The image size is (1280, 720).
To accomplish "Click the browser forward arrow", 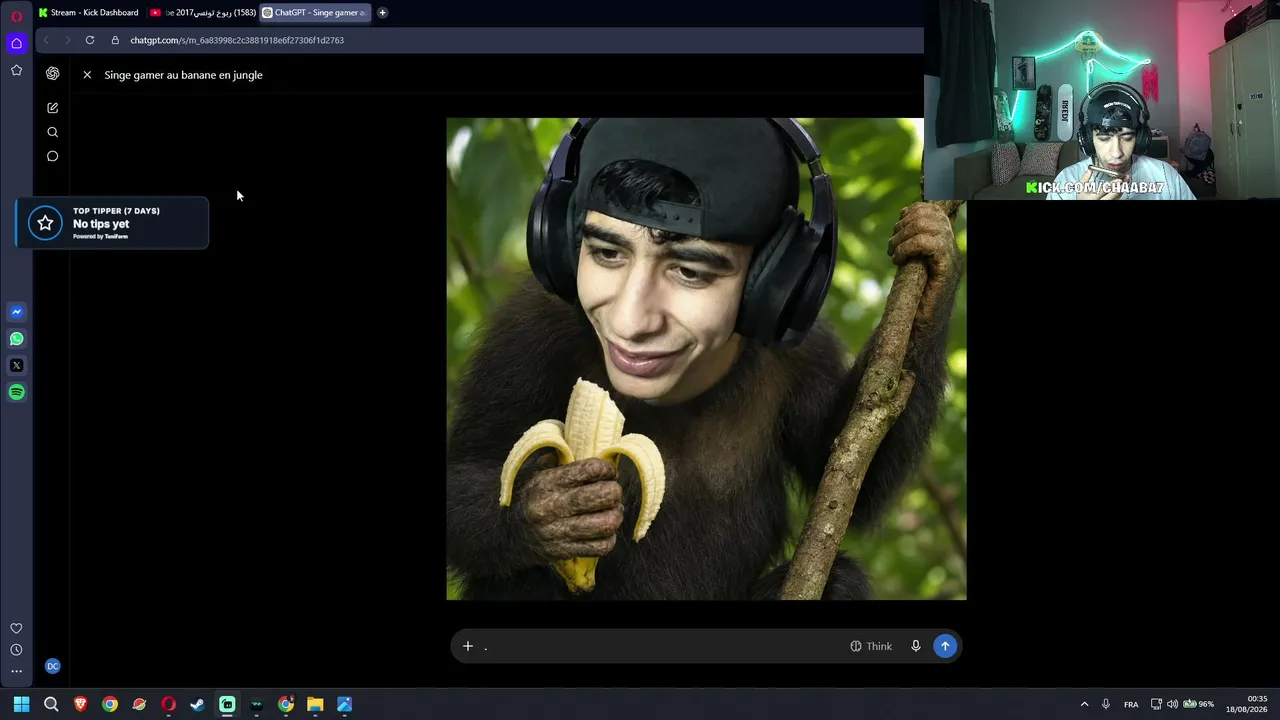I will point(68,40).
